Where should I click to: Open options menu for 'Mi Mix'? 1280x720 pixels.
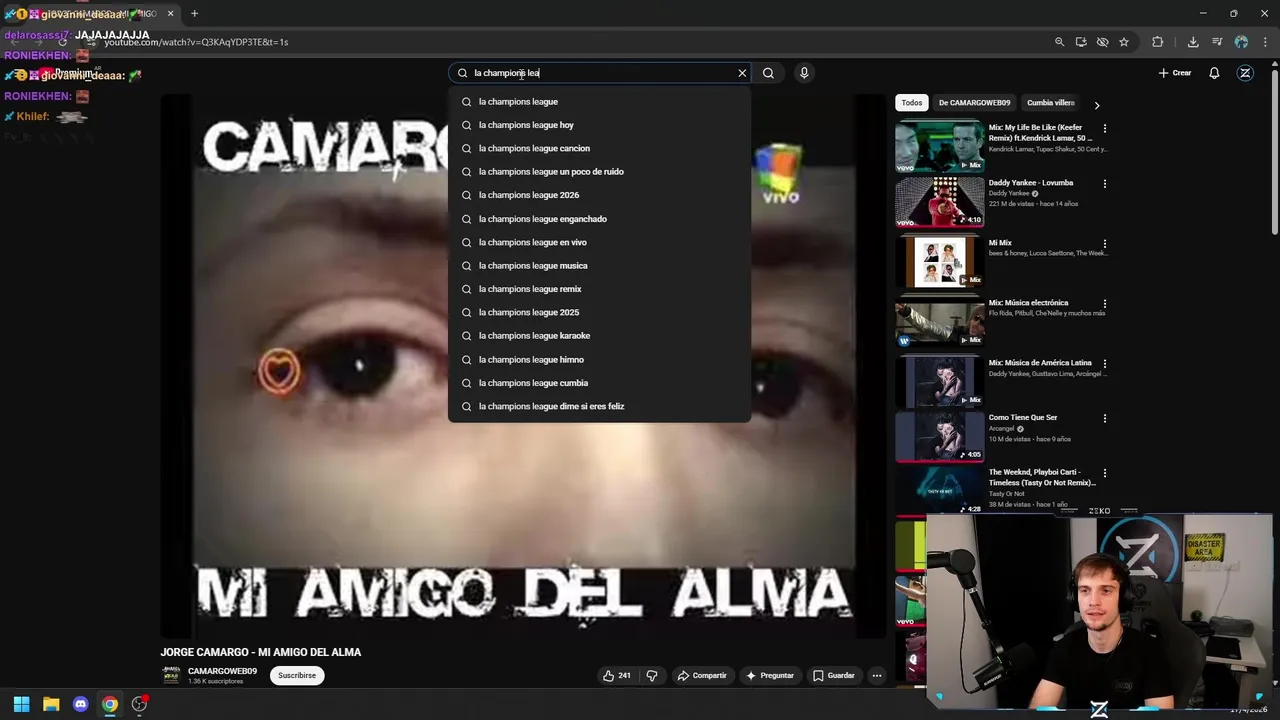(x=1105, y=244)
